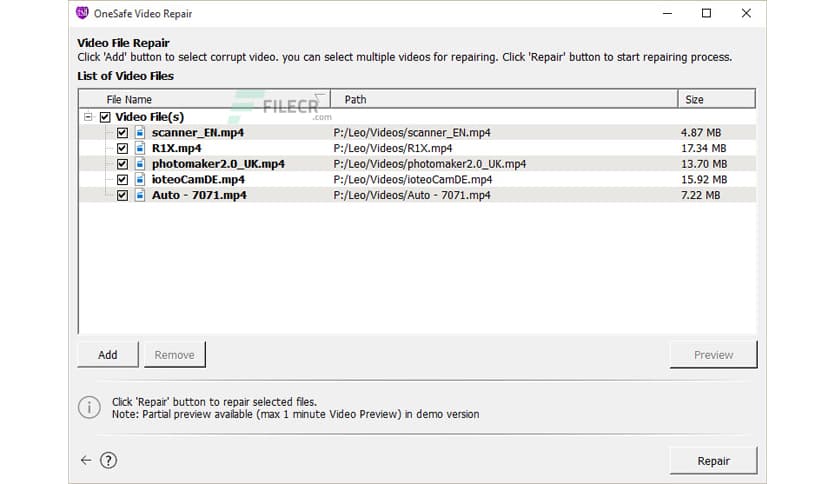Click the OneSafe Video Repair app icon
The image size is (836, 484).
(82, 13)
